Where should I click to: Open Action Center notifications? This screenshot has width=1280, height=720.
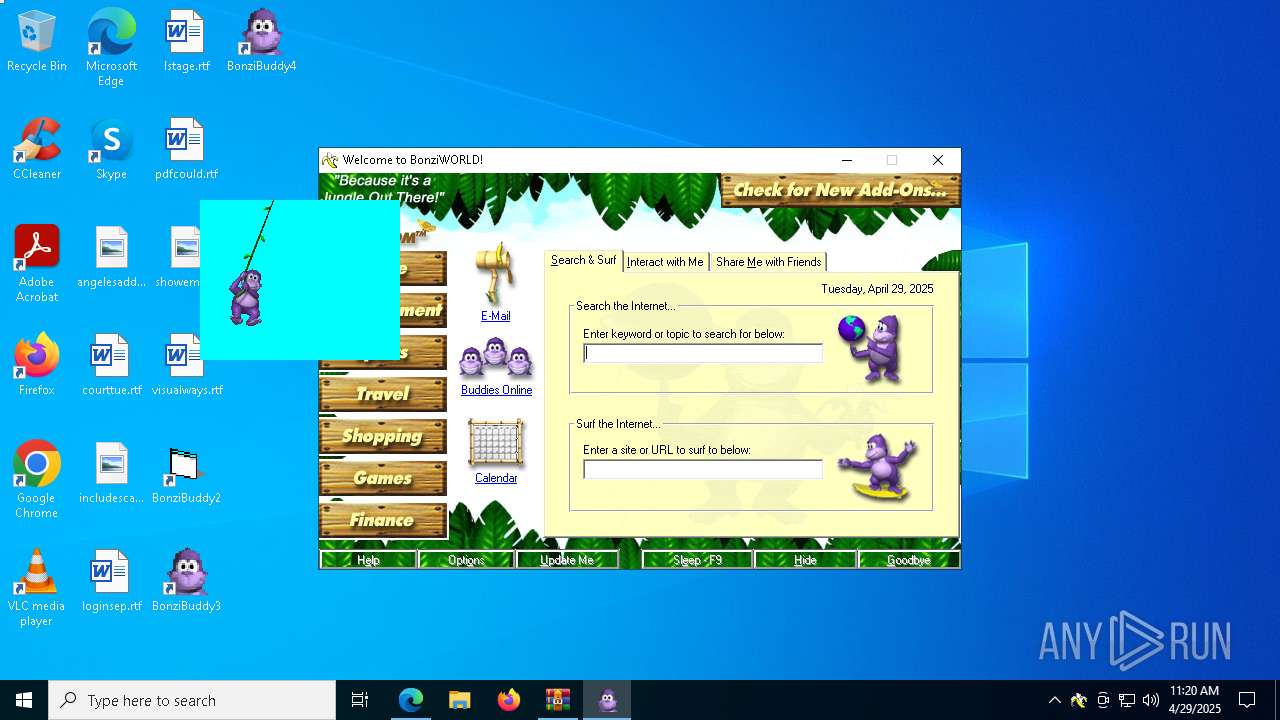point(1247,700)
